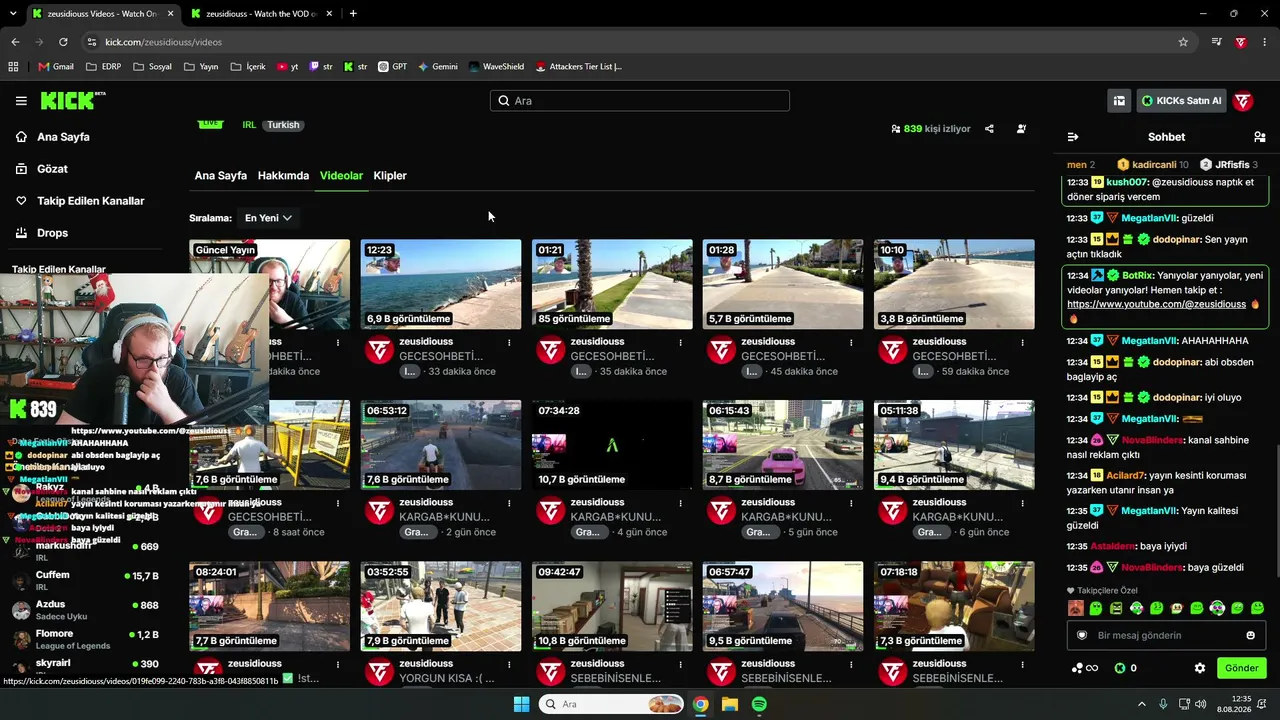Open Takip Edilen Kanallar in the sidebar
This screenshot has width=1280, height=720.
[90, 201]
